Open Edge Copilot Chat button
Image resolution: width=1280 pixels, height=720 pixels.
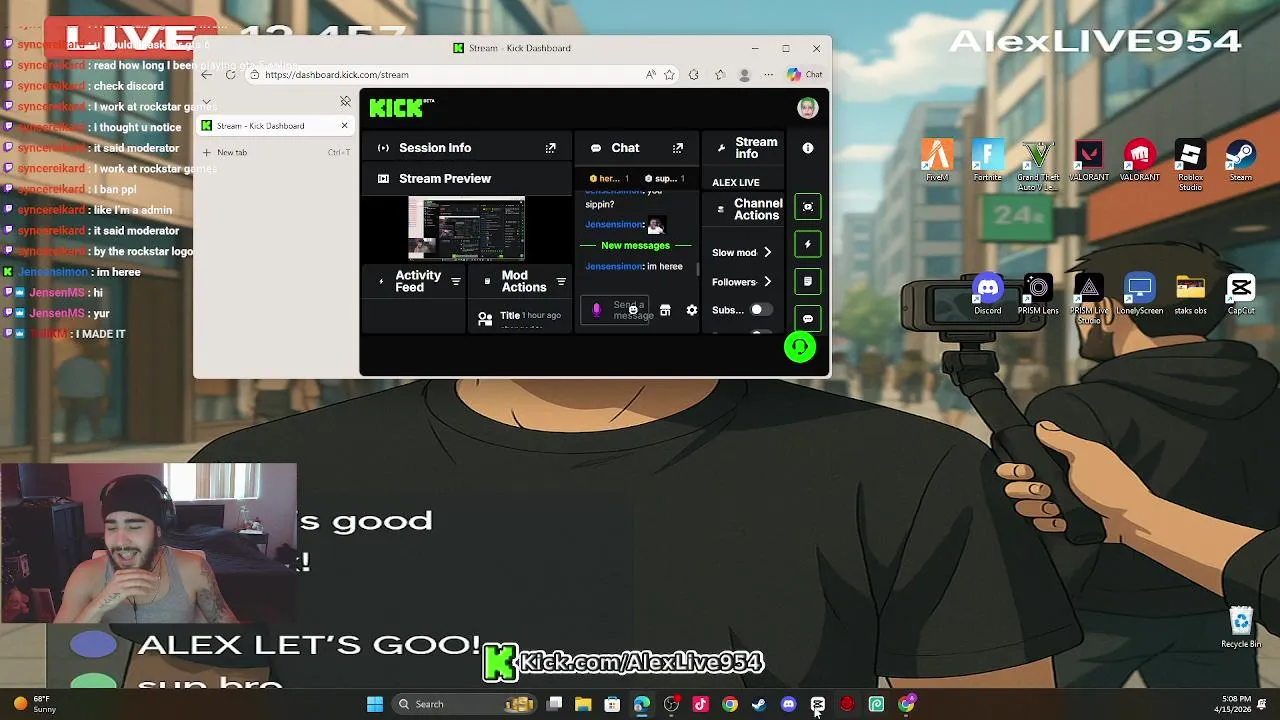[805, 75]
